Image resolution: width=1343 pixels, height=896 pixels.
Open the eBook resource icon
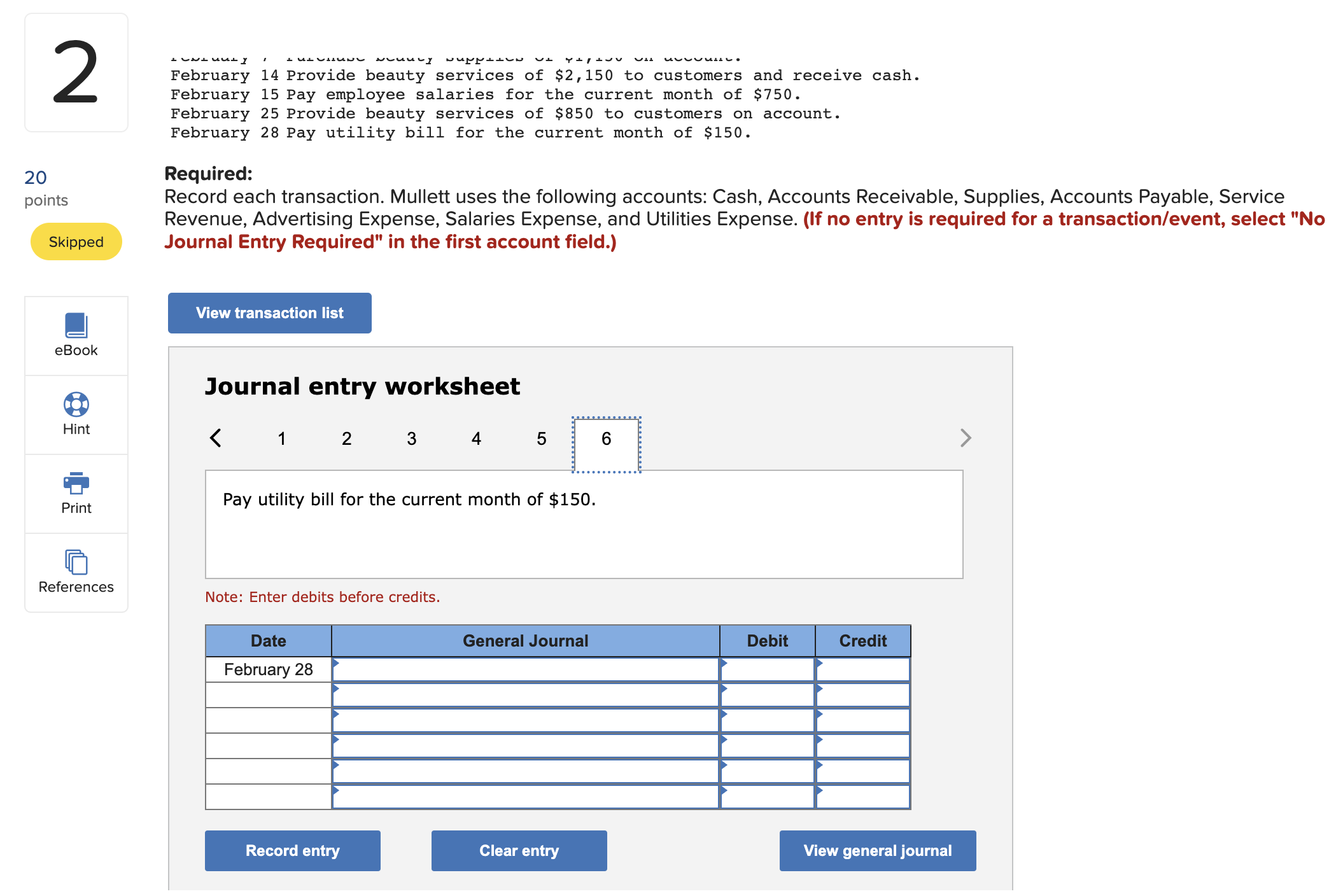pos(76,325)
